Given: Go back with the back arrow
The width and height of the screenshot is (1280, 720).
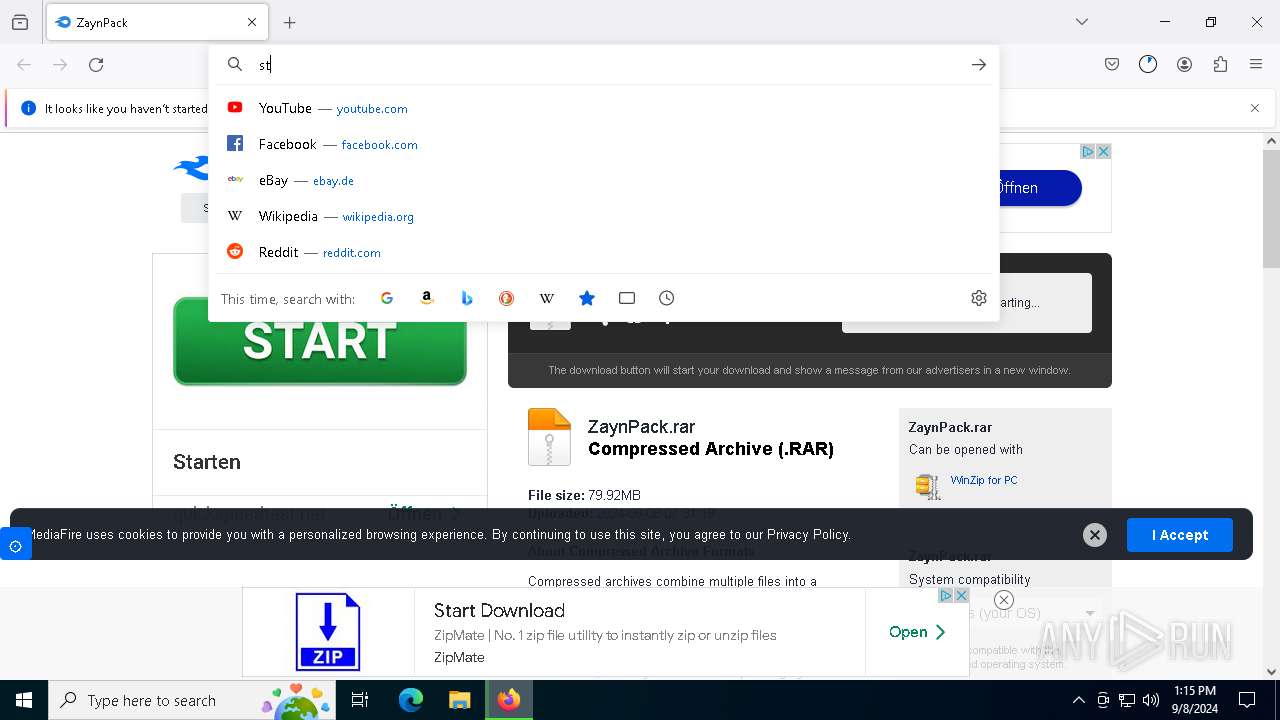Looking at the screenshot, I should (24, 65).
